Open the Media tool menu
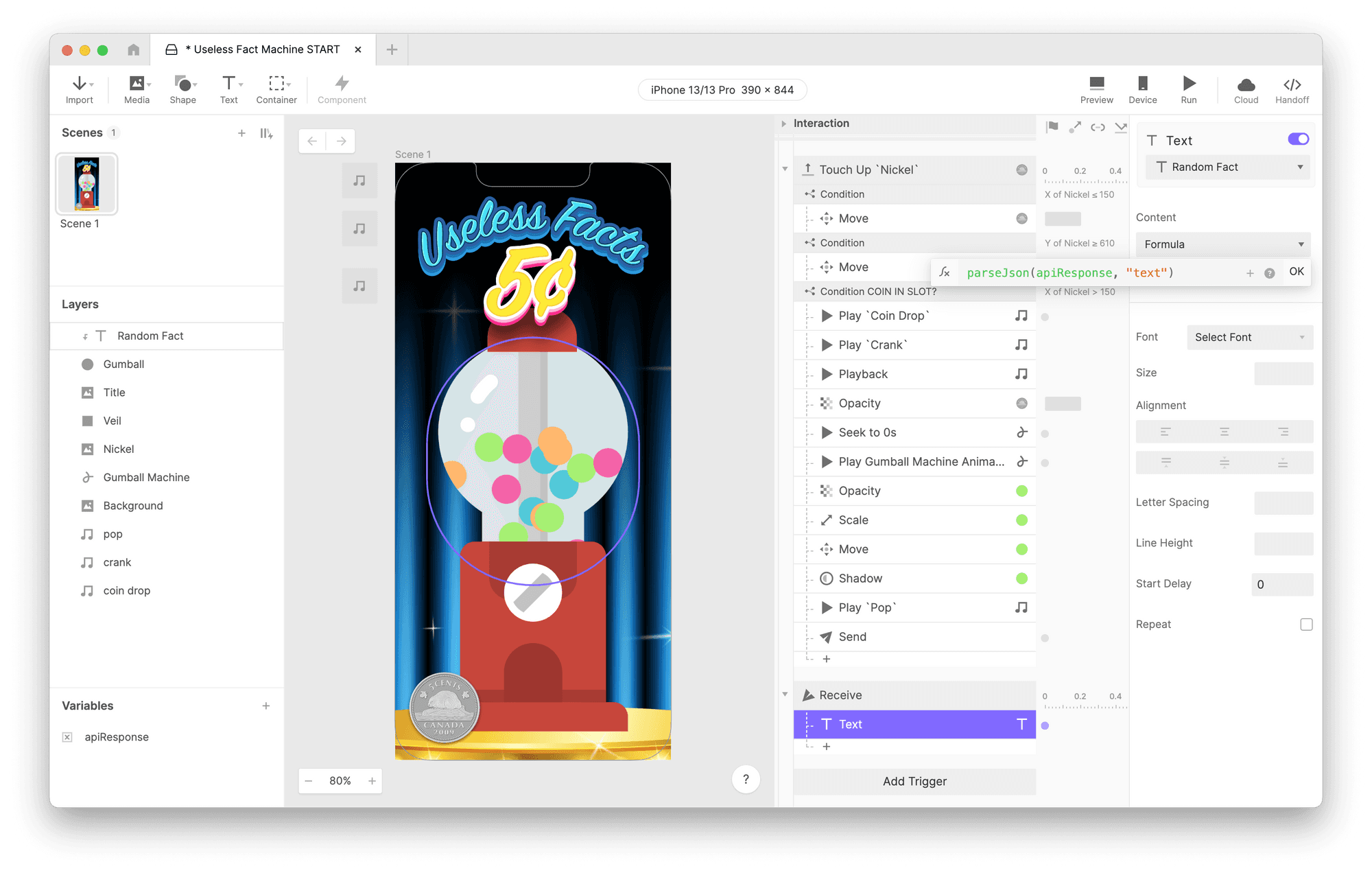The width and height of the screenshot is (1372, 873). pyautogui.click(x=137, y=90)
